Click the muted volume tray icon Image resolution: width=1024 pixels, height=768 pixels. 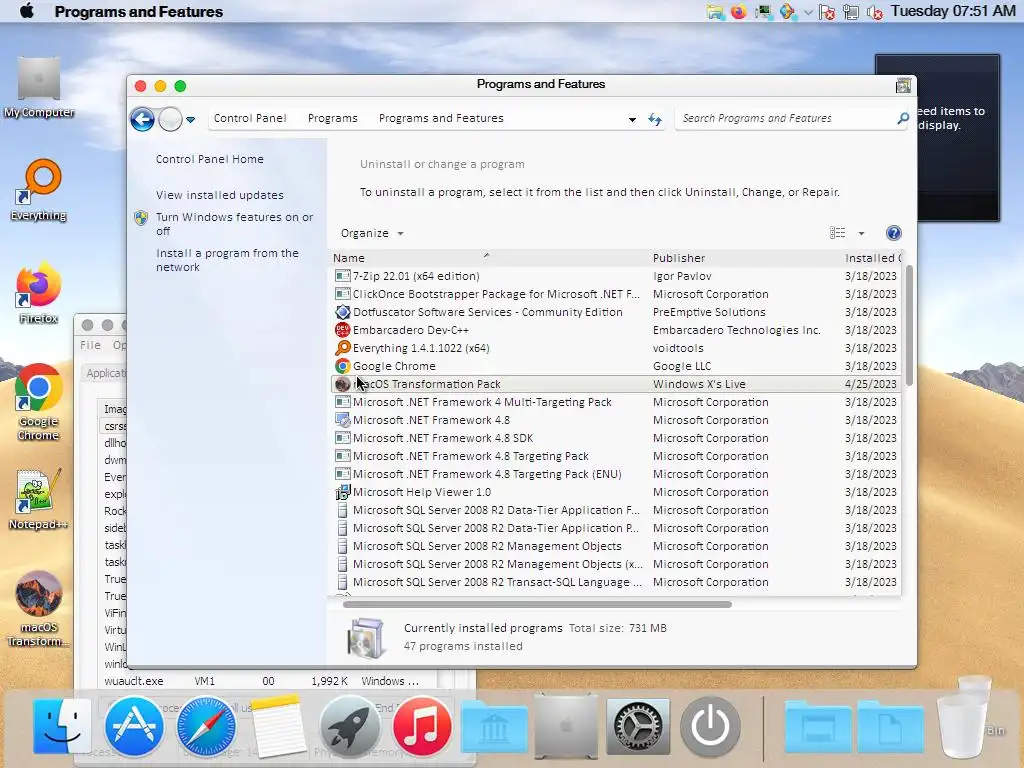pyautogui.click(x=874, y=12)
